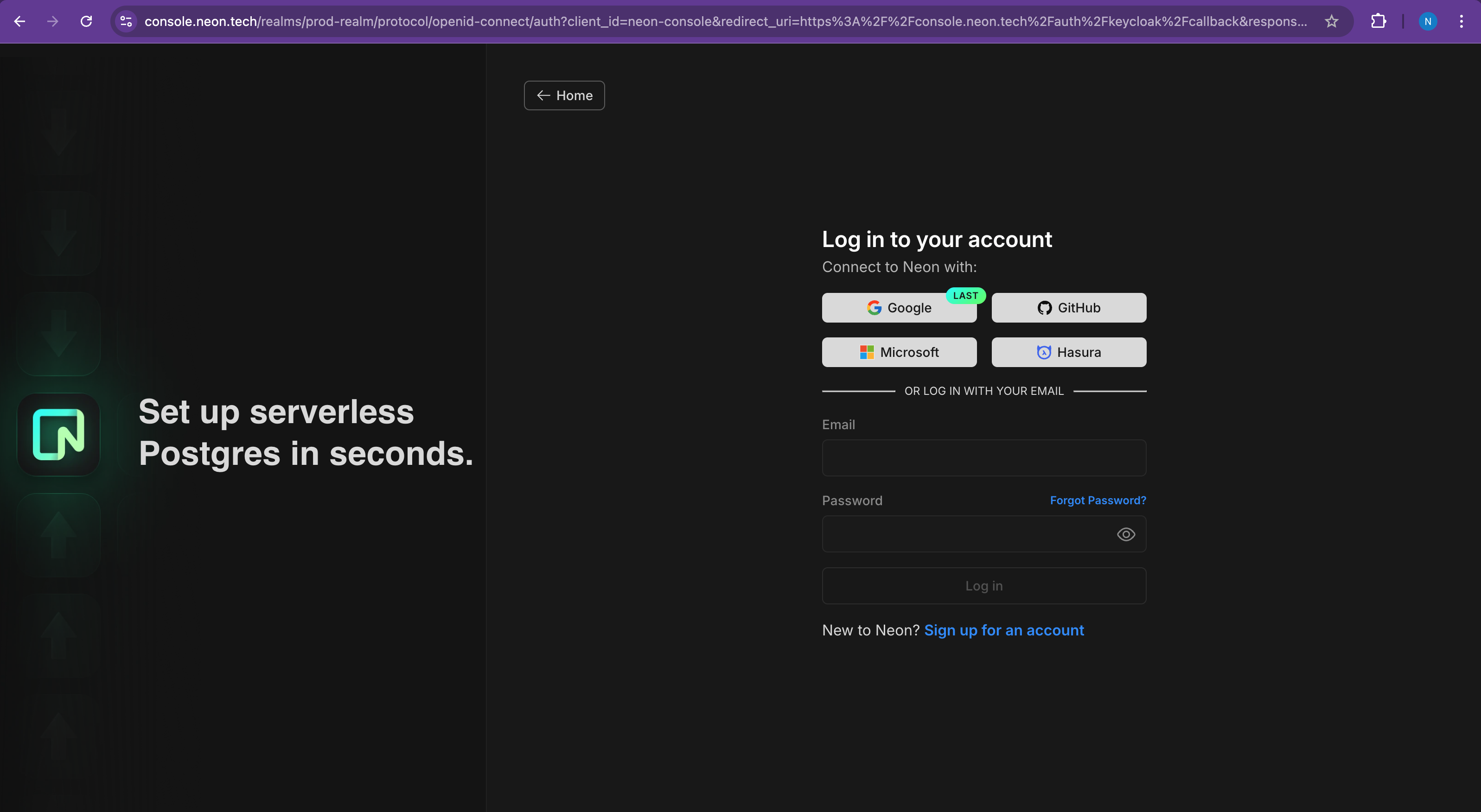Sign in with Google
1481x812 pixels.
pyautogui.click(x=899, y=307)
